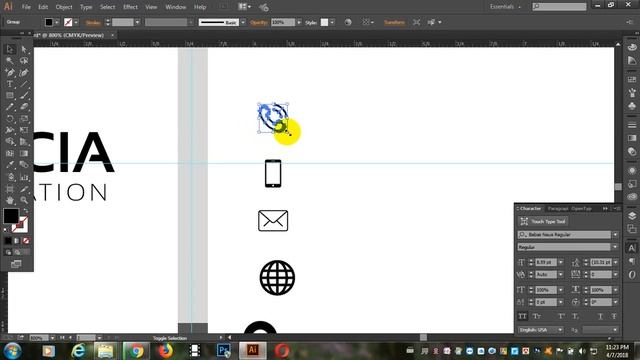The width and height of the screenshot is (640, 360).
Task: Open the Layers panel icon in right dock
Action: point(632,216)
